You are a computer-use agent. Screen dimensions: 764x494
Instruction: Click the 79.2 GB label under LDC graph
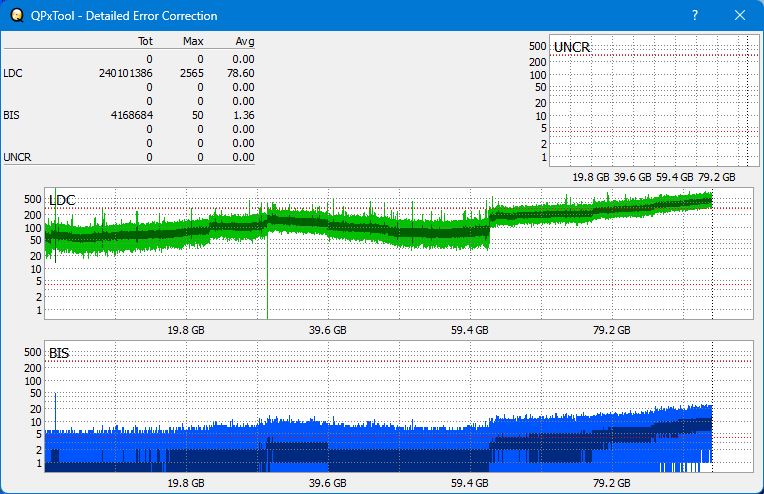(x=611, y=330)
